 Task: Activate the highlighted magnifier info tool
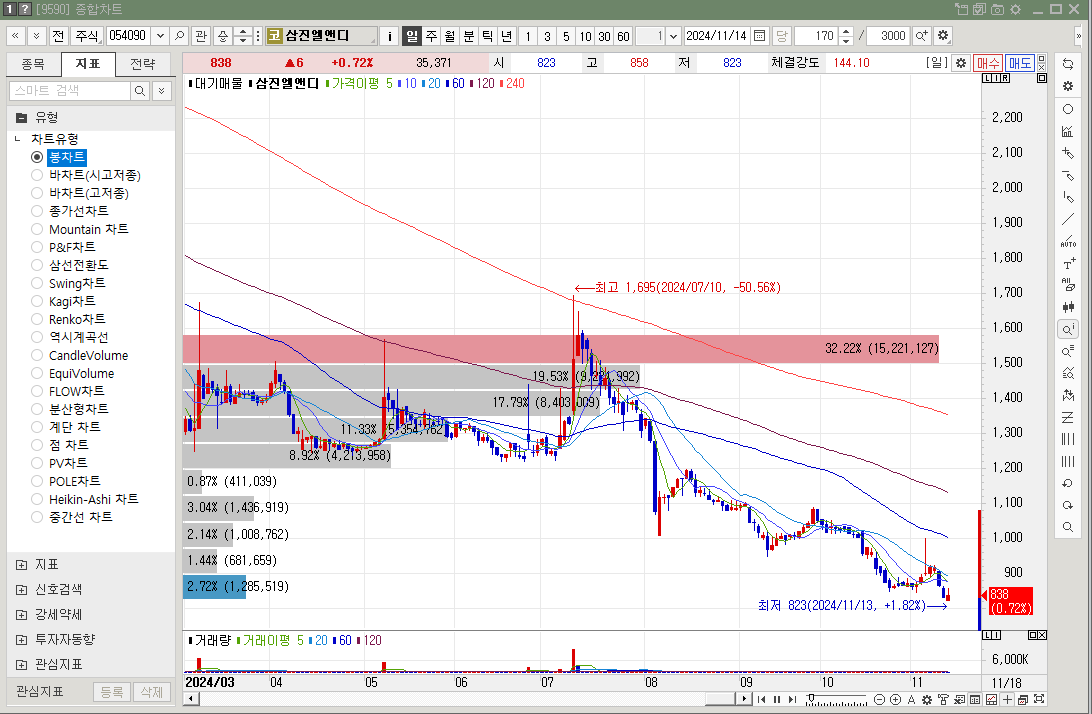coord(1068,329)
